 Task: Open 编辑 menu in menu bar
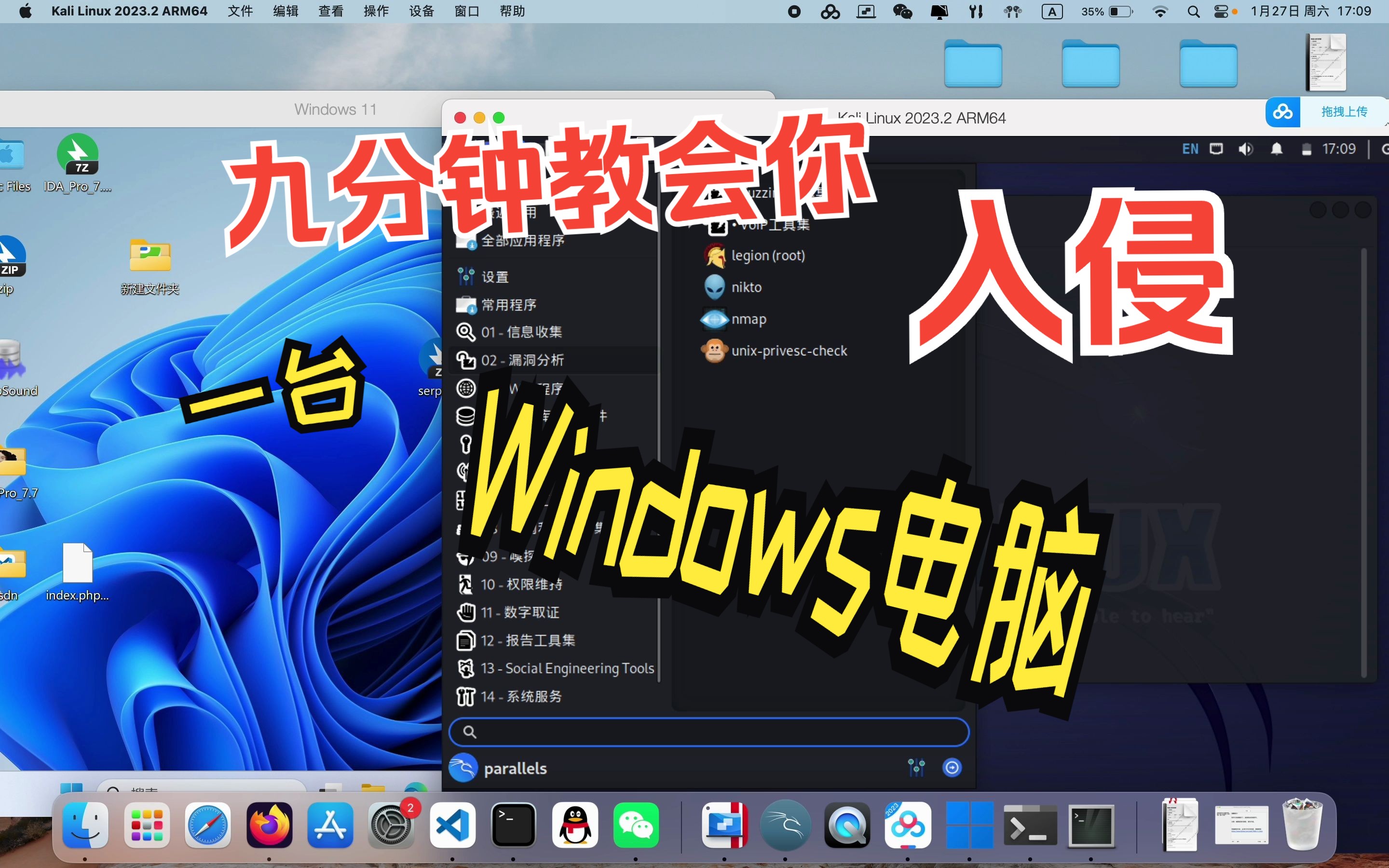[x=286, y=12]
